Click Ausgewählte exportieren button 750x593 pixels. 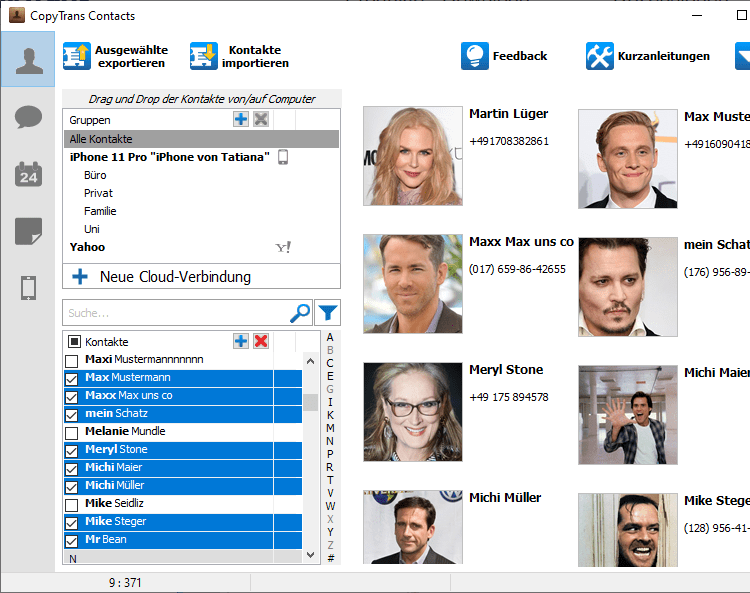click(x=116, y=56)
